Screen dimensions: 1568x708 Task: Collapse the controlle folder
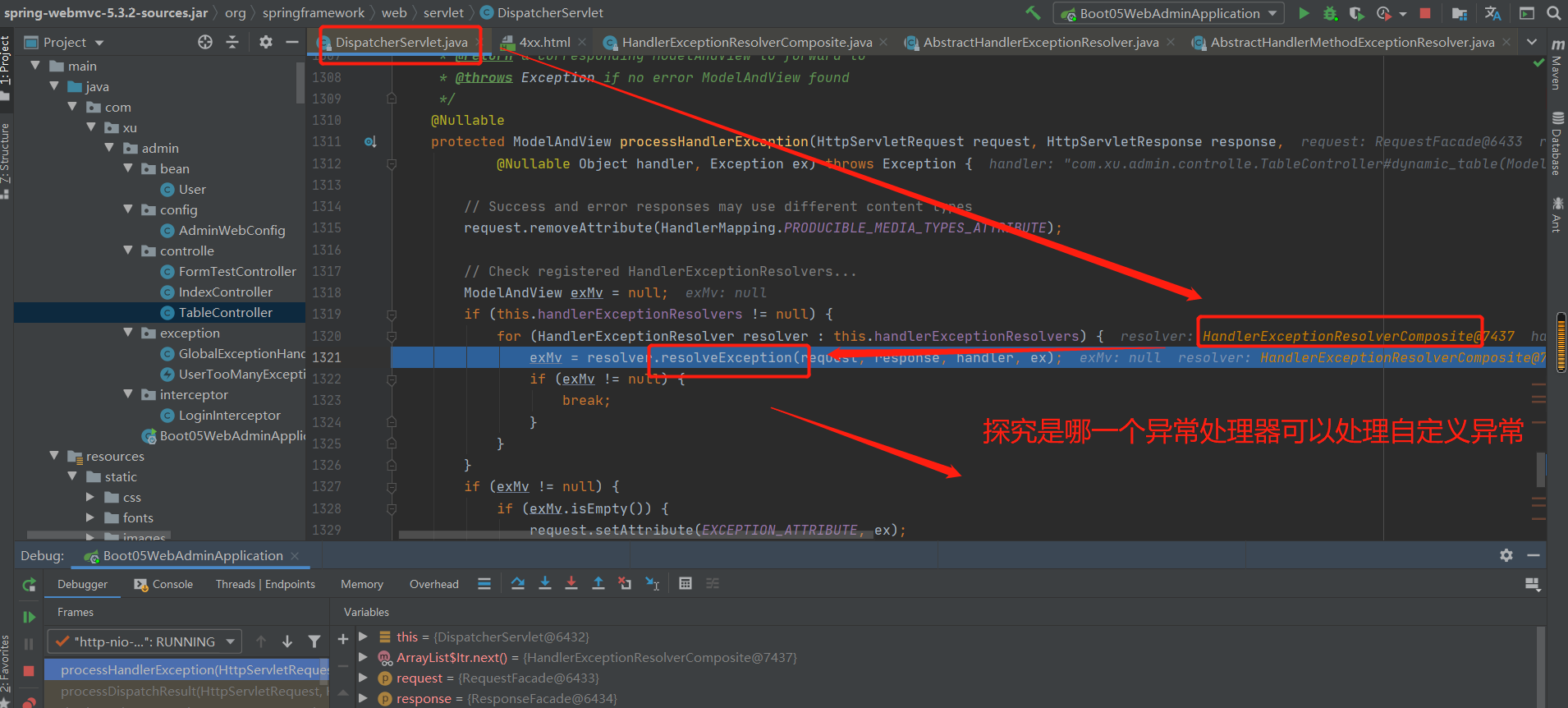point(128,251)
